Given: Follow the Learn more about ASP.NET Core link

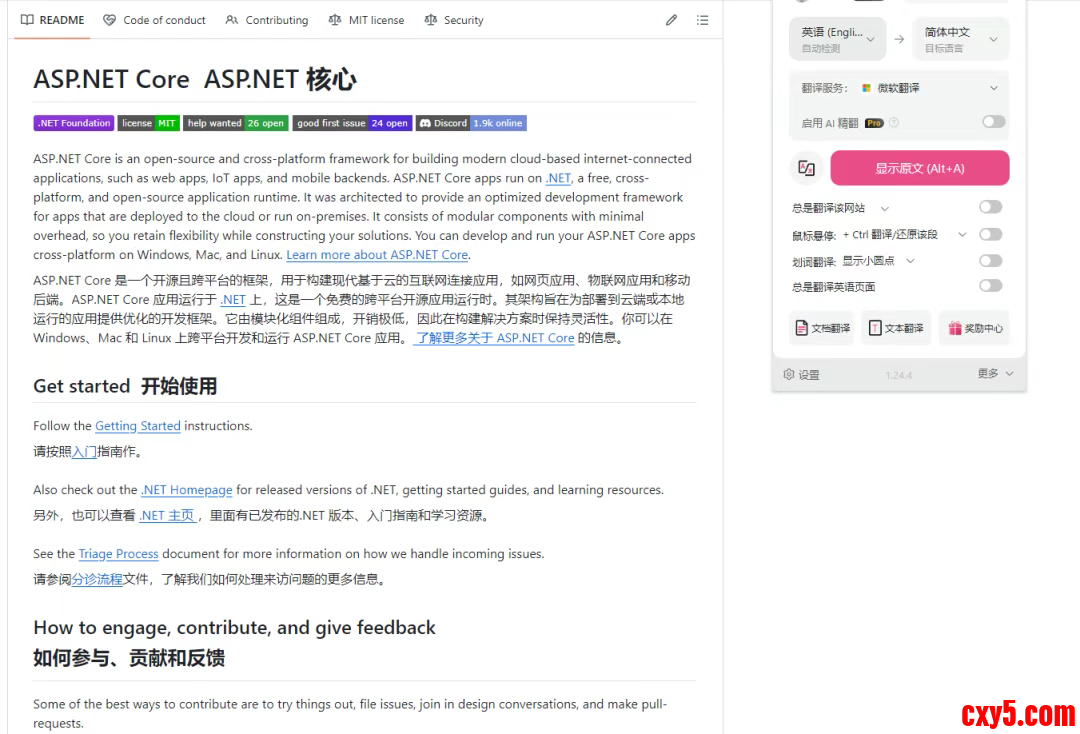Looking at the screenshot, I should tap(377, 255).
